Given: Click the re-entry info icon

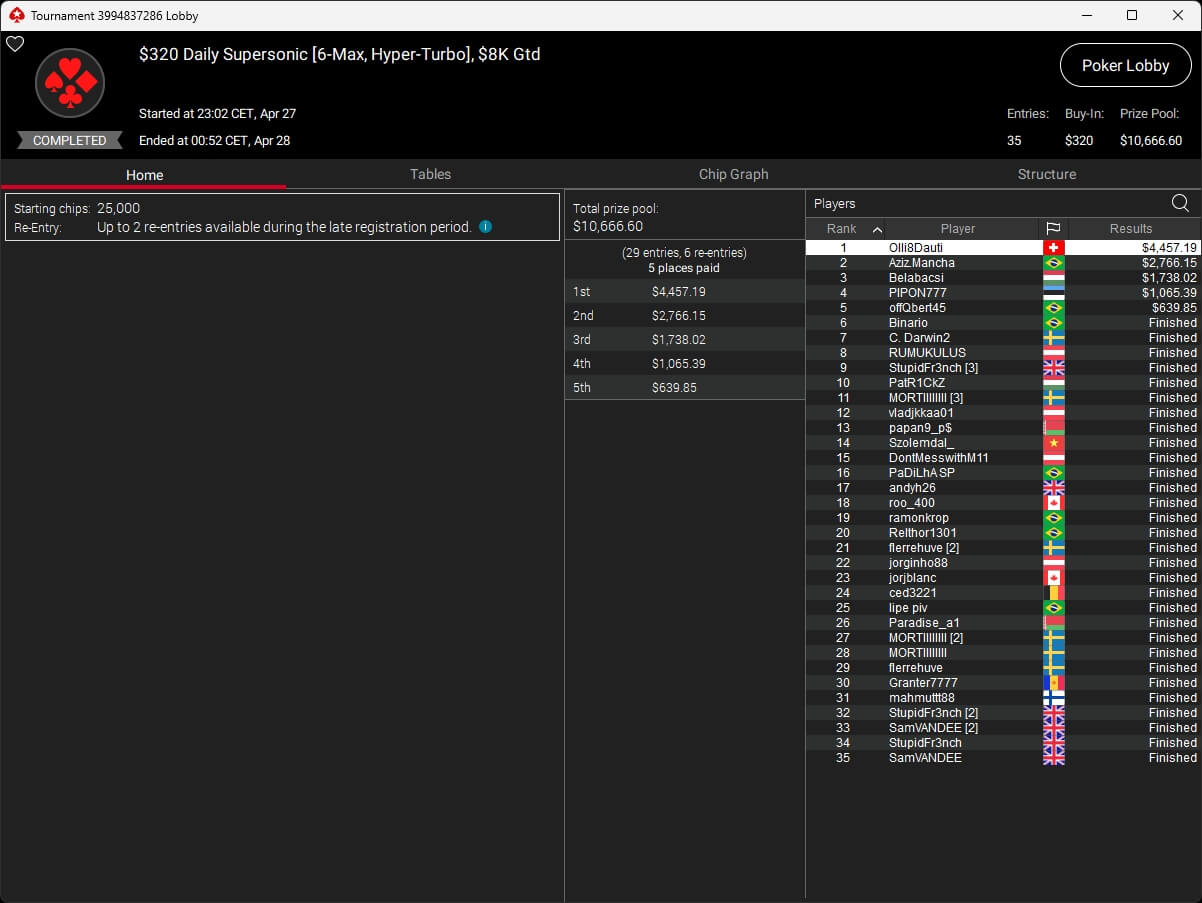Looking at the screenshot, I should (x=485, y=227).
